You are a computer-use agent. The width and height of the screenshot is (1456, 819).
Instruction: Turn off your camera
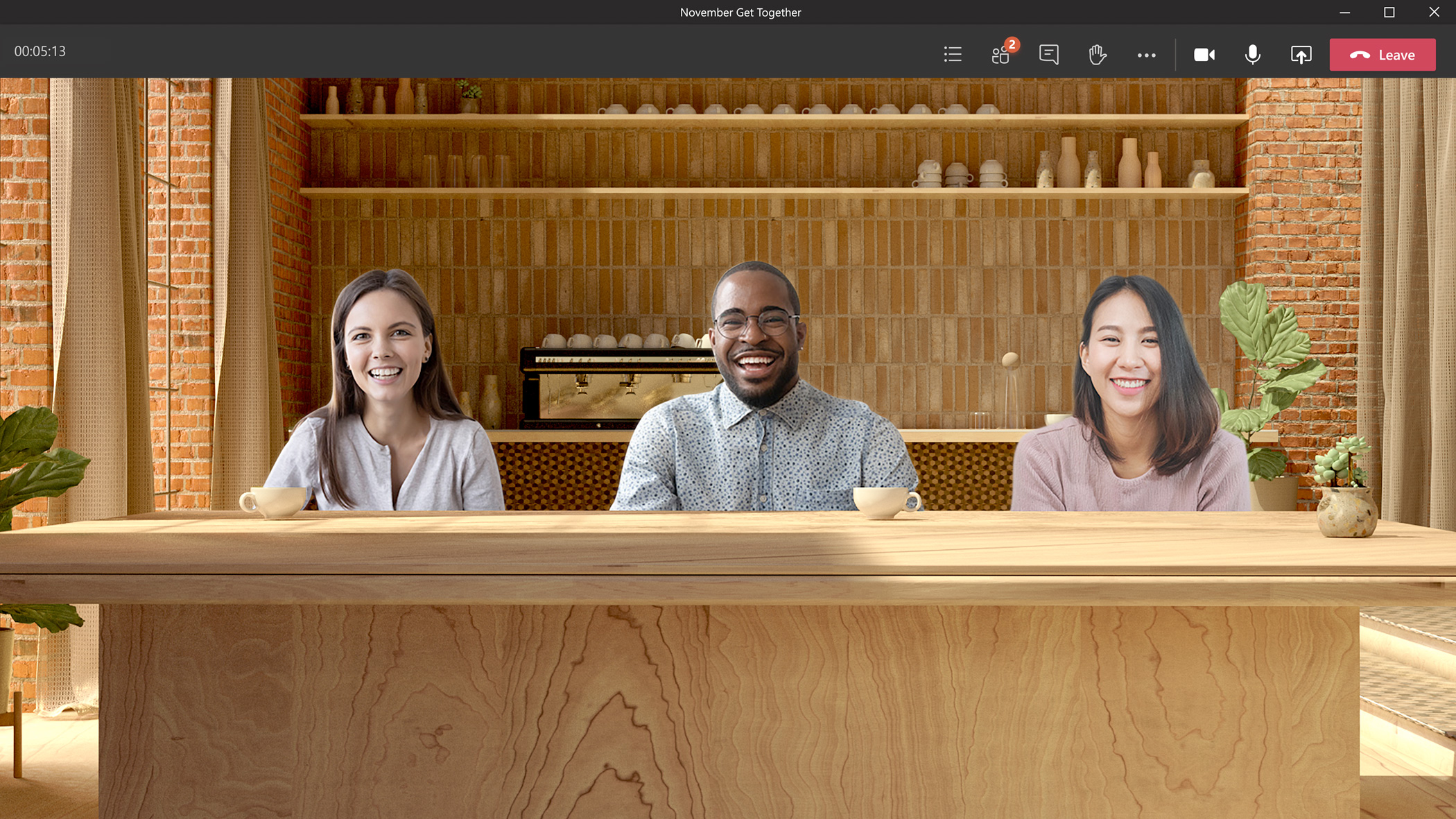point(1204,55)
